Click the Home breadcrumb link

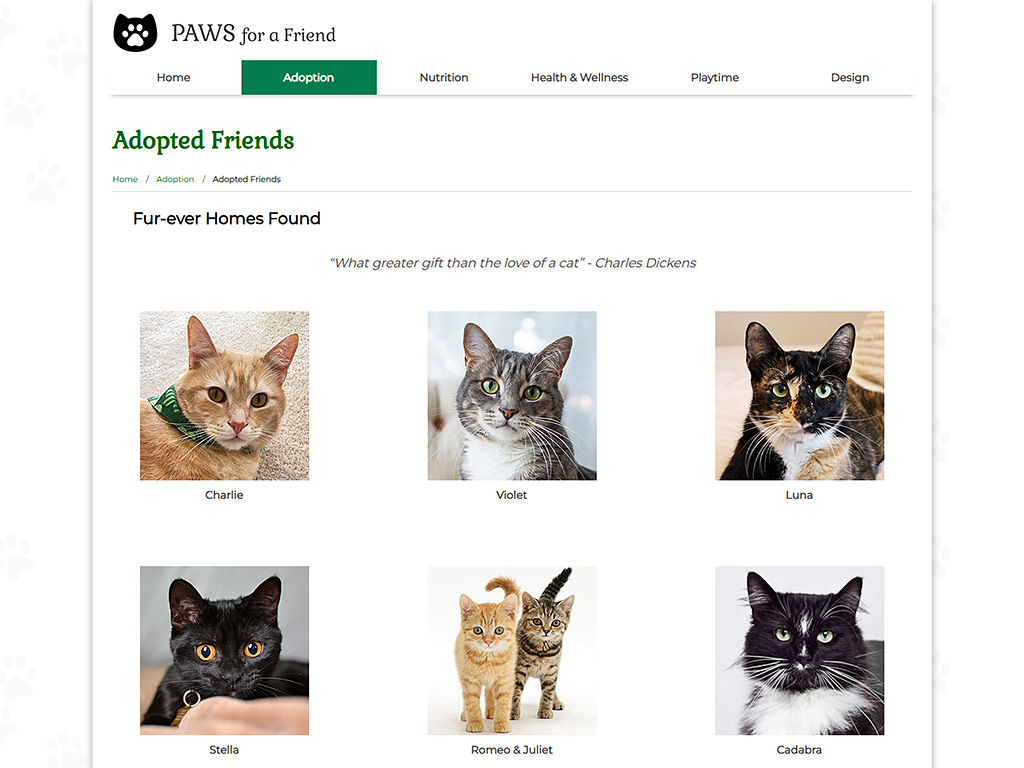pos(124,179)
